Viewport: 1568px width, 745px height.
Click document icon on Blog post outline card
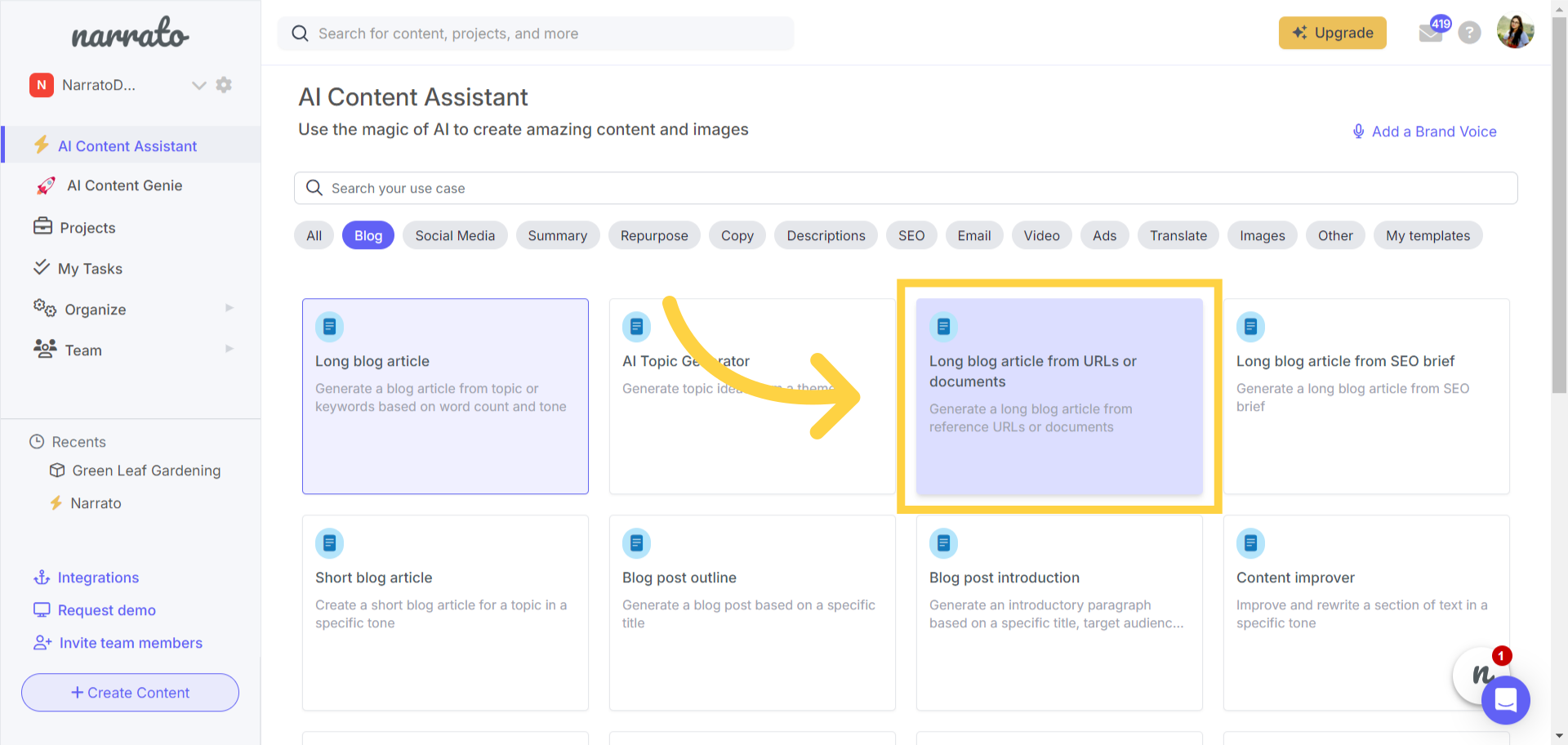click(636, 543)
